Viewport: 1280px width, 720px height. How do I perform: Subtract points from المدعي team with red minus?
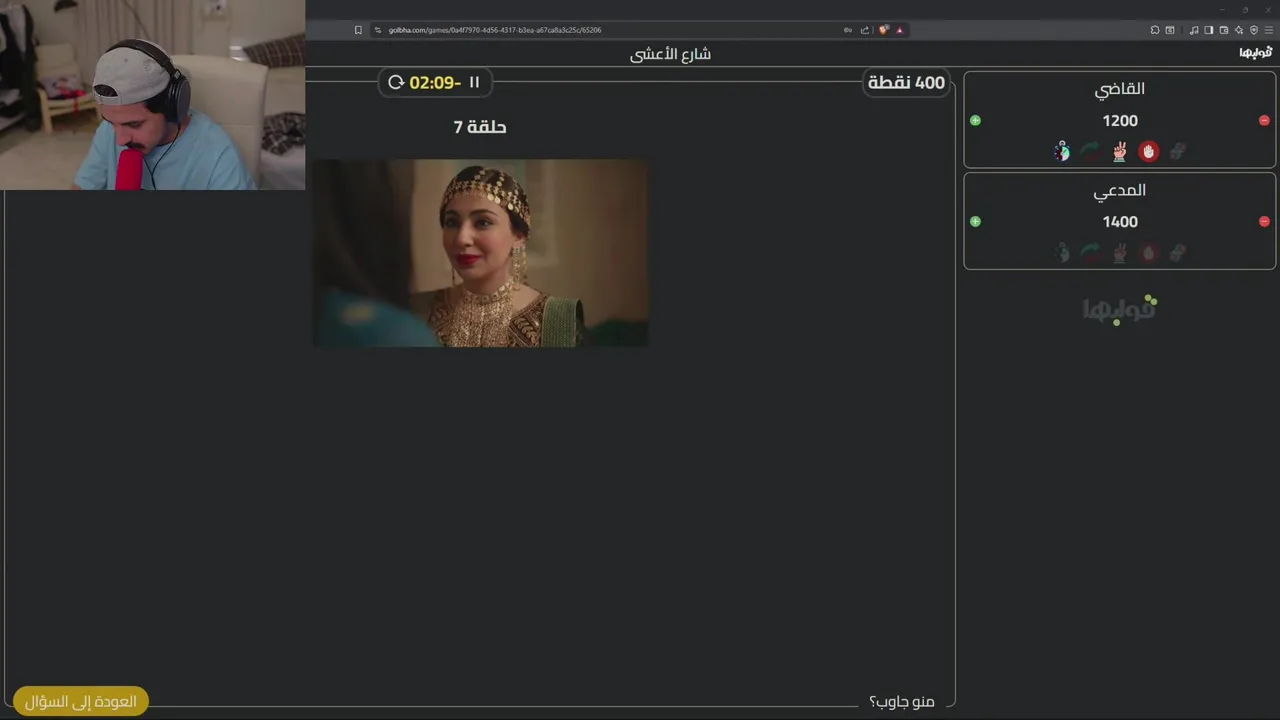click(x=1264, y=222)
